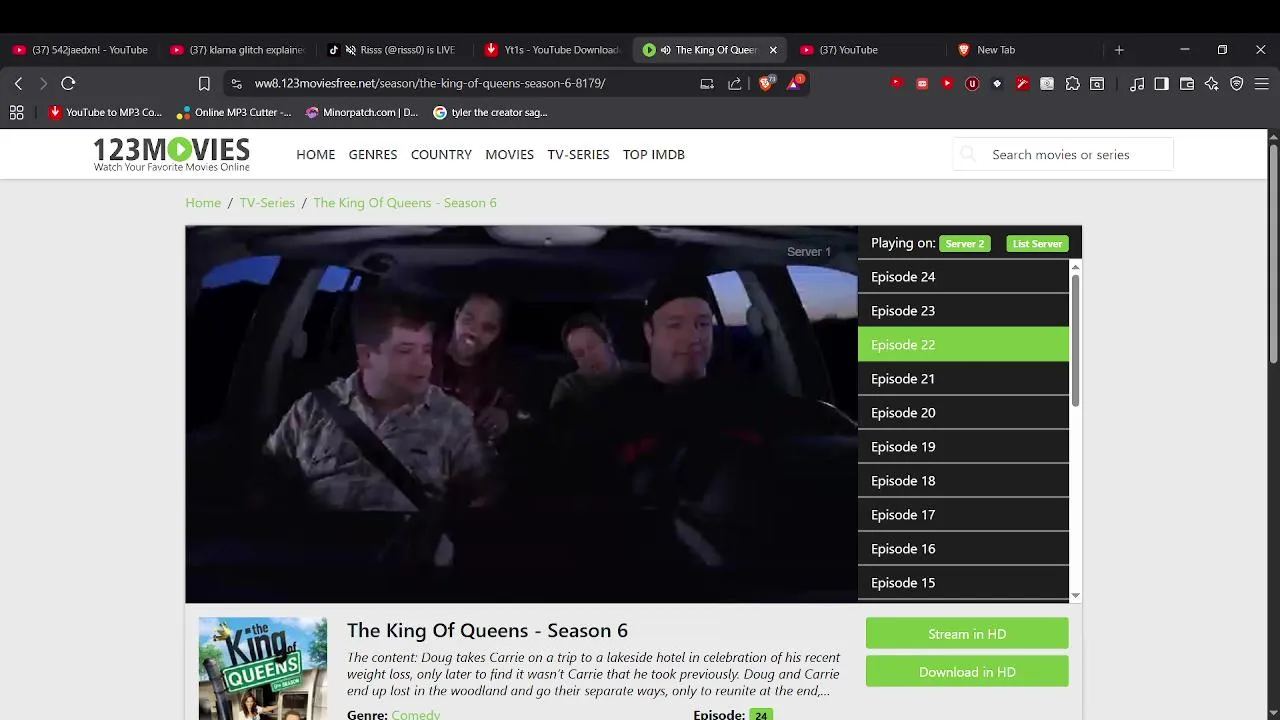Click the install/cast screen icon in address bar
1280x720 pixels.
coord(707,84)
